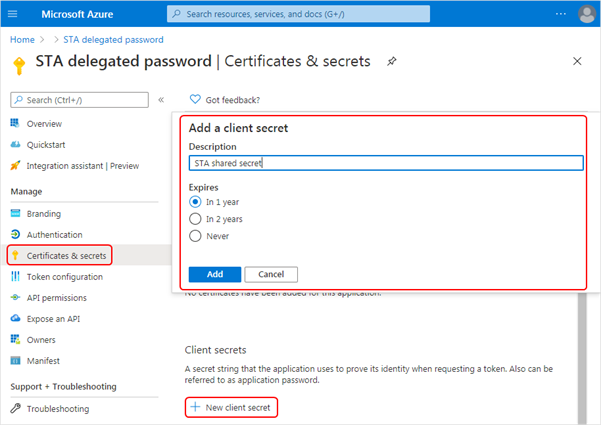Click the Description text field
Image resolution: width=601 pixels, height=425 pixels.
coord(386,163)
